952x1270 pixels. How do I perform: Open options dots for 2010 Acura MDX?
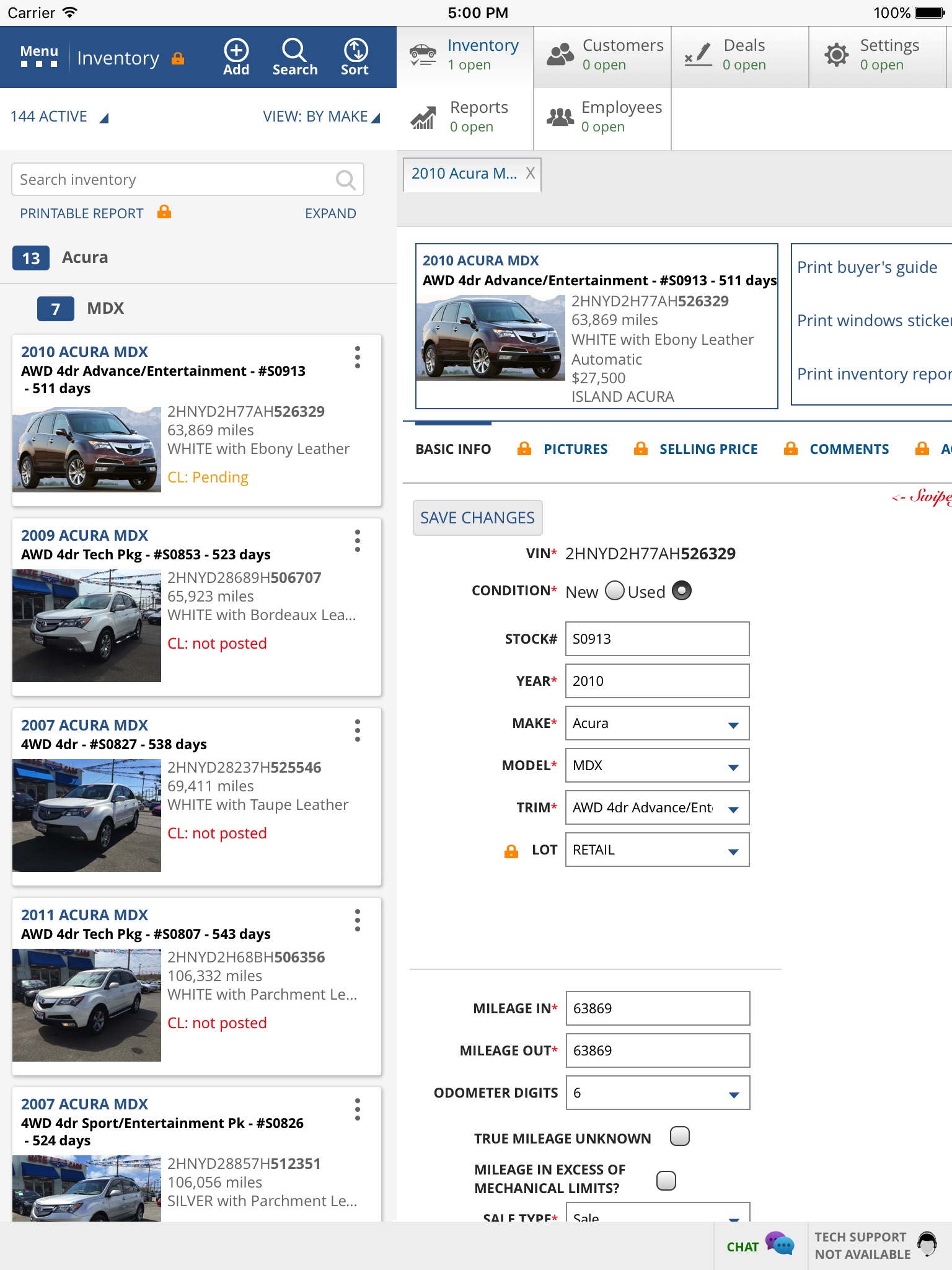(x=358, y=357)
